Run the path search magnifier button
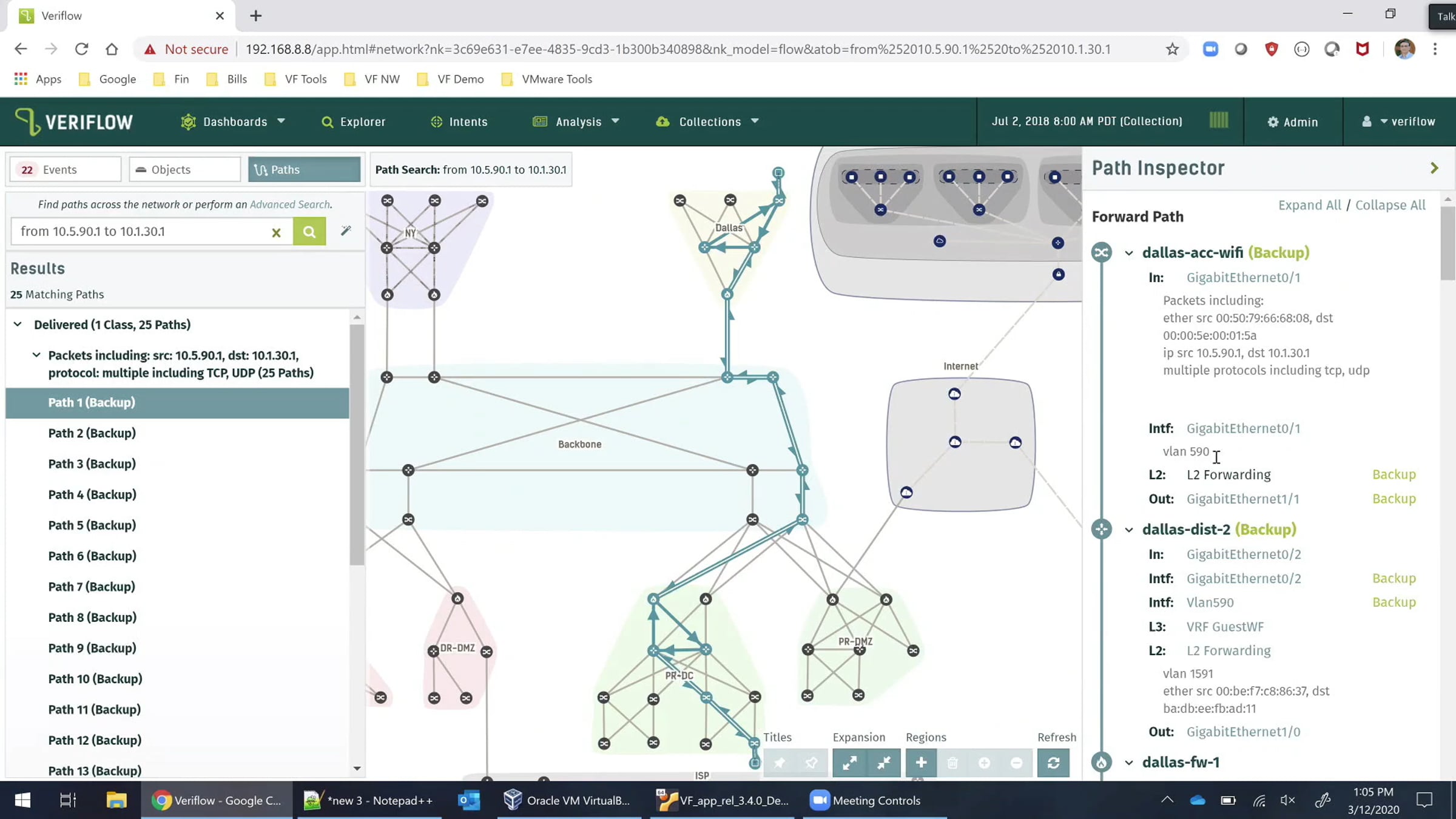 [309, 231]
